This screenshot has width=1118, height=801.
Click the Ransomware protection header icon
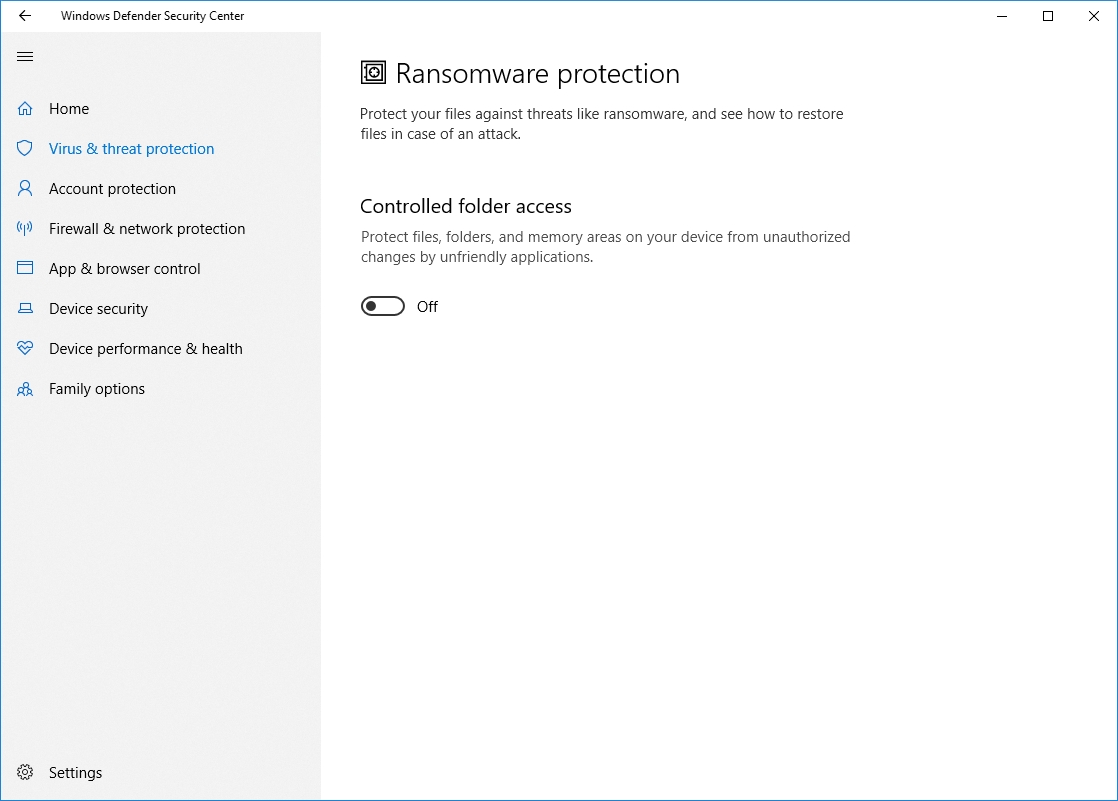click(373, 73)
